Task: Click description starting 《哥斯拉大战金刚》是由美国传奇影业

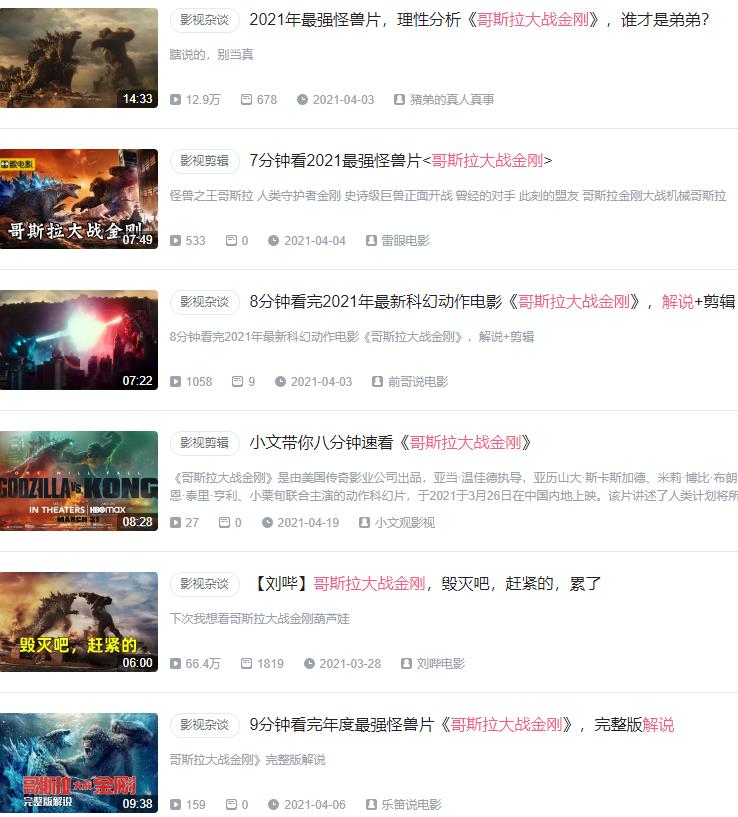Action: 454,487
